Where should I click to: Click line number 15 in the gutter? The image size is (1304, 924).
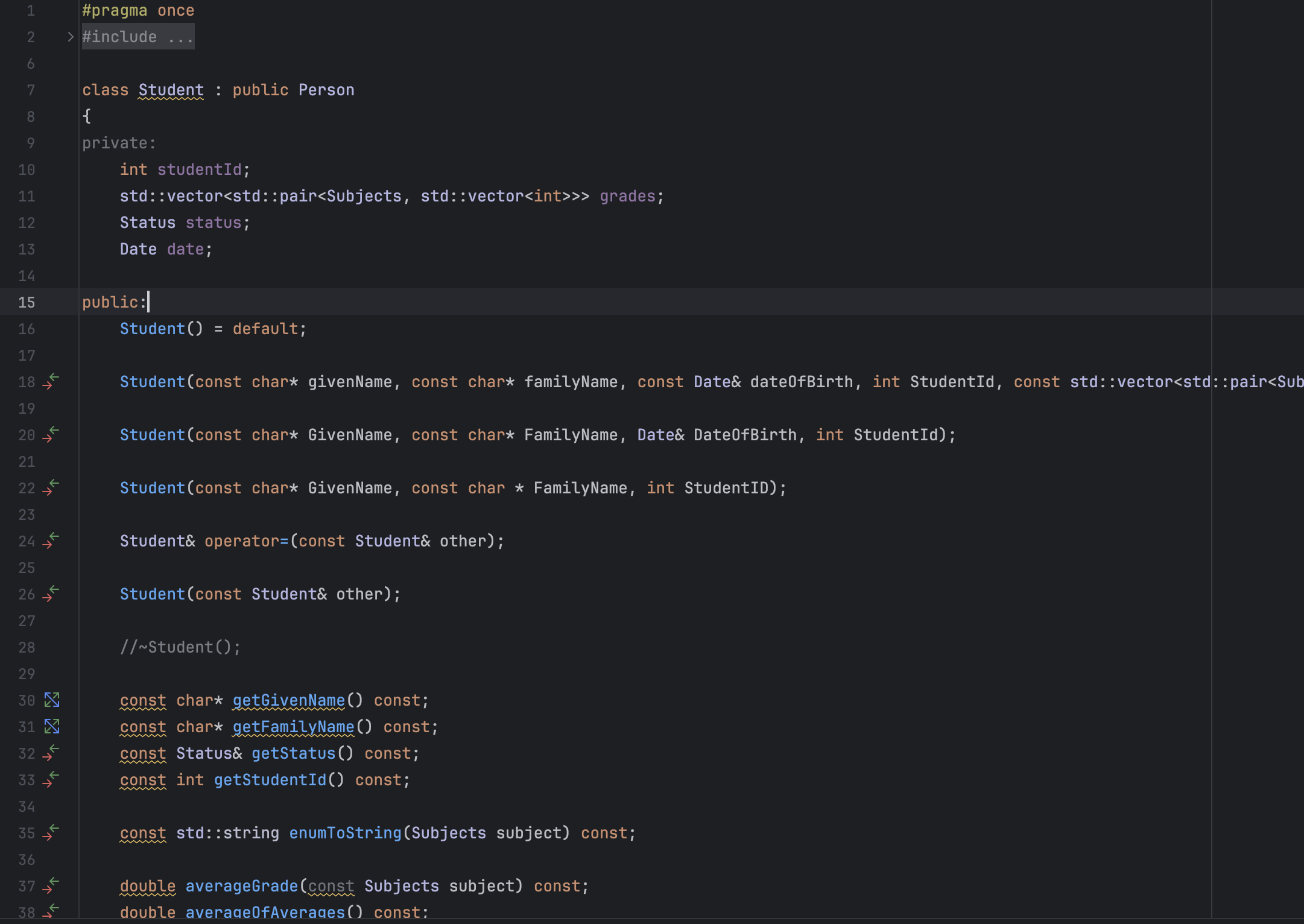[x=27, y=302]
